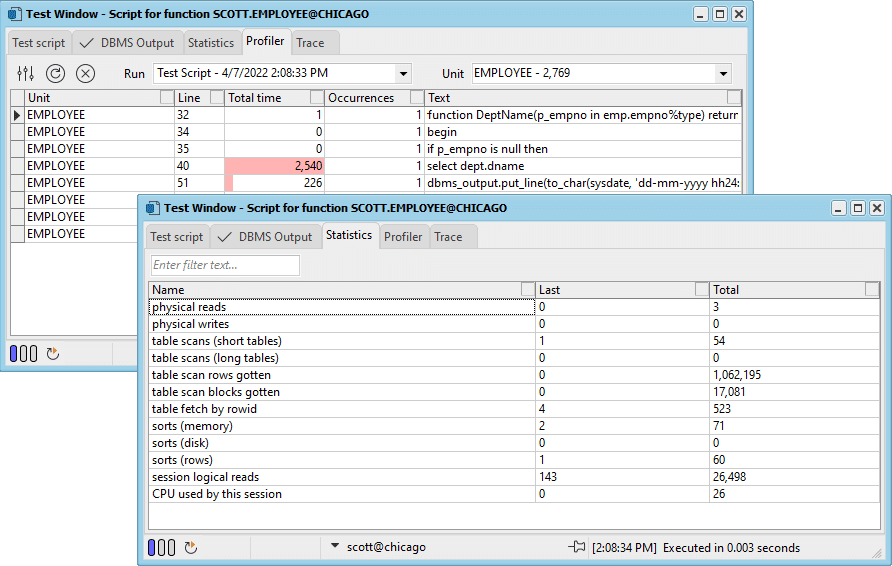
Task: Select 'physical reads' statistics row
Action: point(514,307)
